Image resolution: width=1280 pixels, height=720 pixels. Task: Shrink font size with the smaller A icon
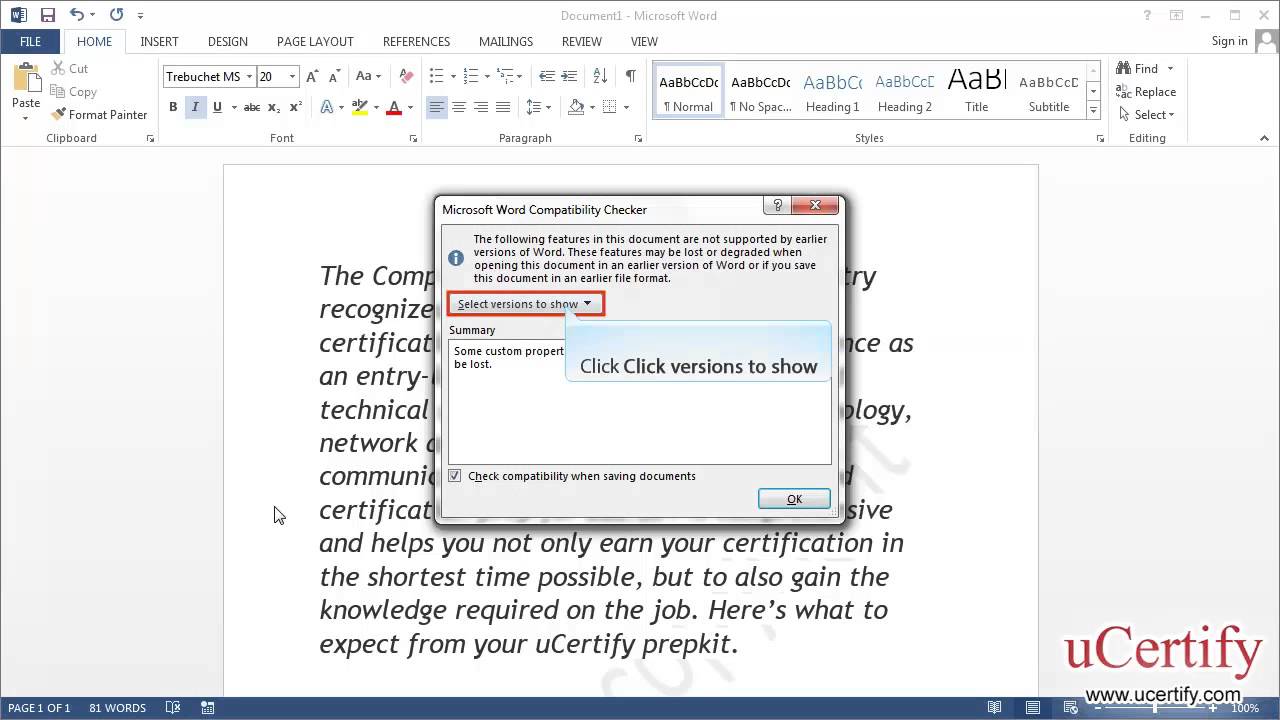tap(333, 76)
